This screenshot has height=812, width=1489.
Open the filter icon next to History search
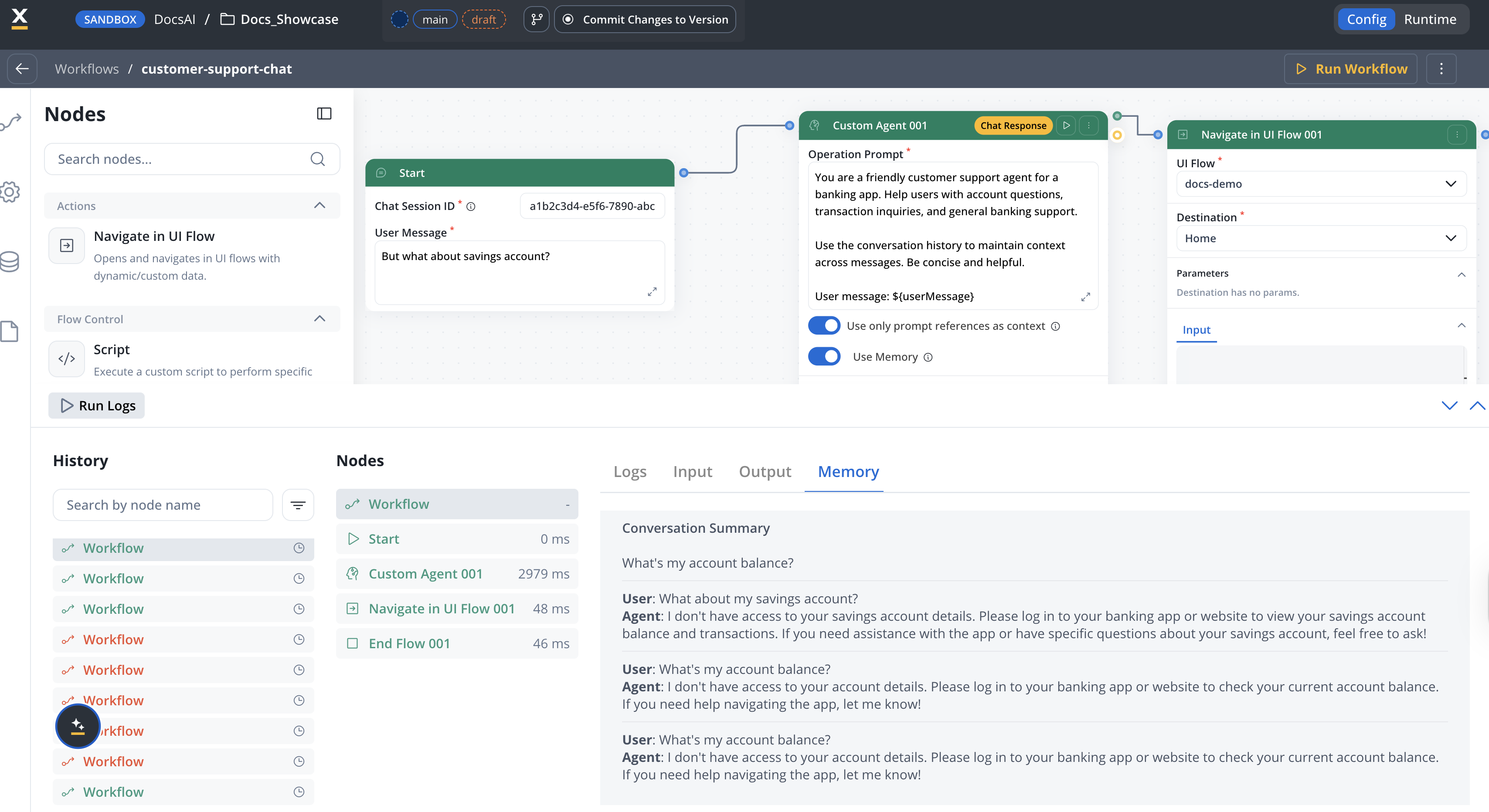coord(298,505)
